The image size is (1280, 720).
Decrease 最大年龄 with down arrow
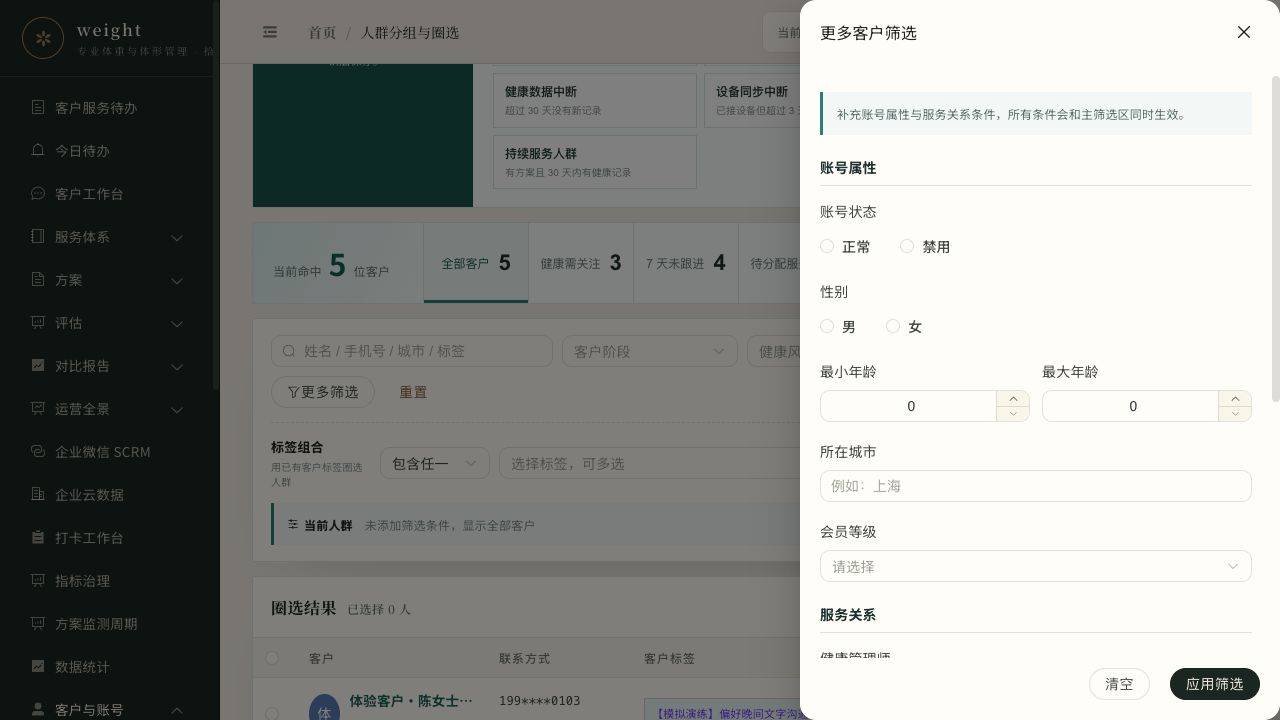coord(1235,413)
